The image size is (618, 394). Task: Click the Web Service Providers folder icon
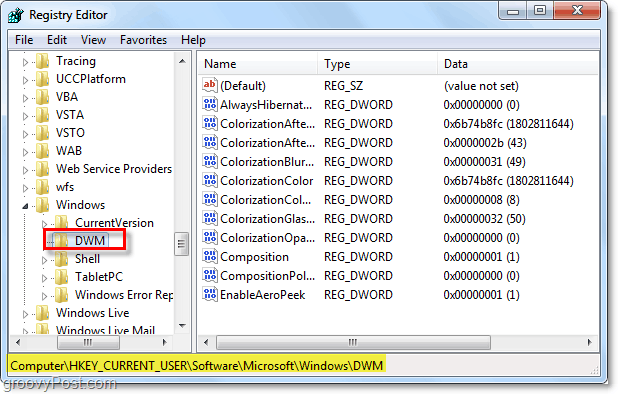coord(43,169)
